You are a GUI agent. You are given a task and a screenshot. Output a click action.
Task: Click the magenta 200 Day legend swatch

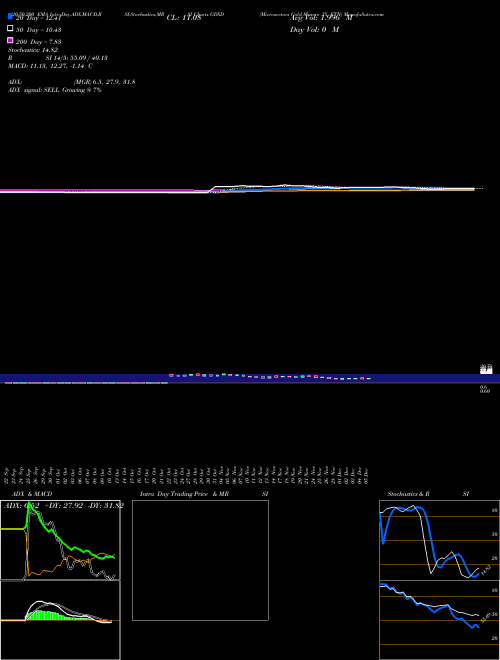coord(11,40)
